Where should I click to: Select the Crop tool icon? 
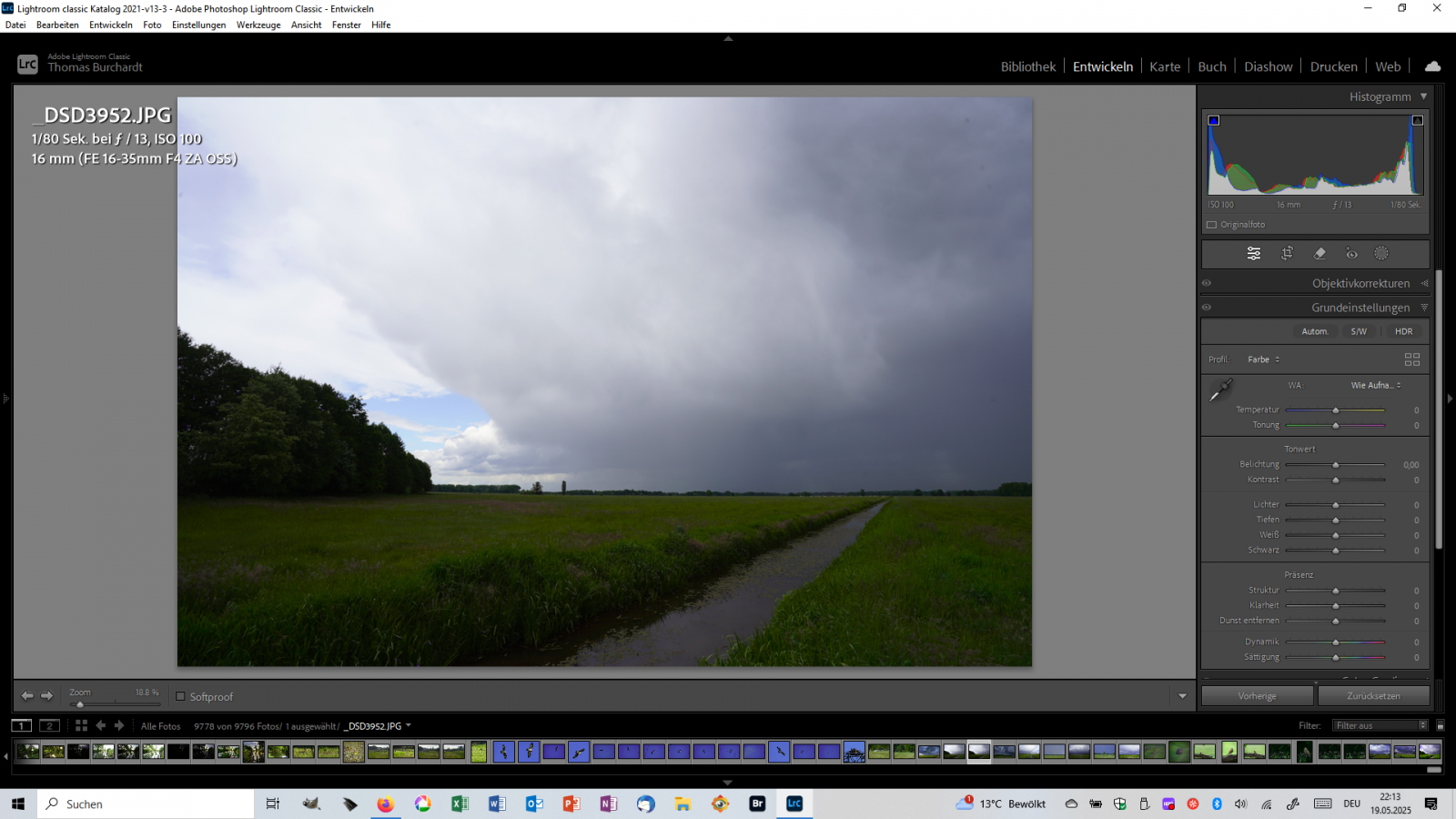1287,254
